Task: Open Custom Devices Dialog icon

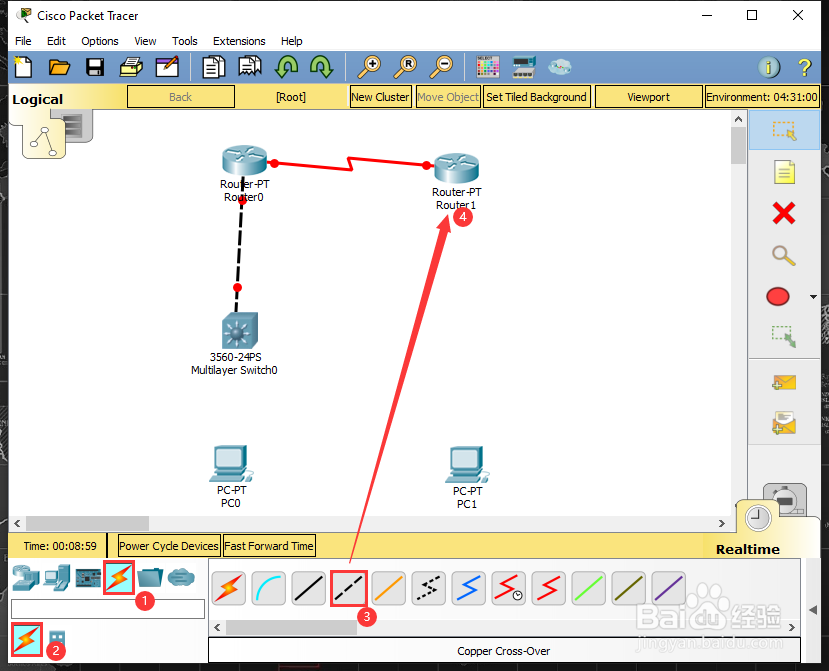Action: pyautogui.click(x=524, y=67)
